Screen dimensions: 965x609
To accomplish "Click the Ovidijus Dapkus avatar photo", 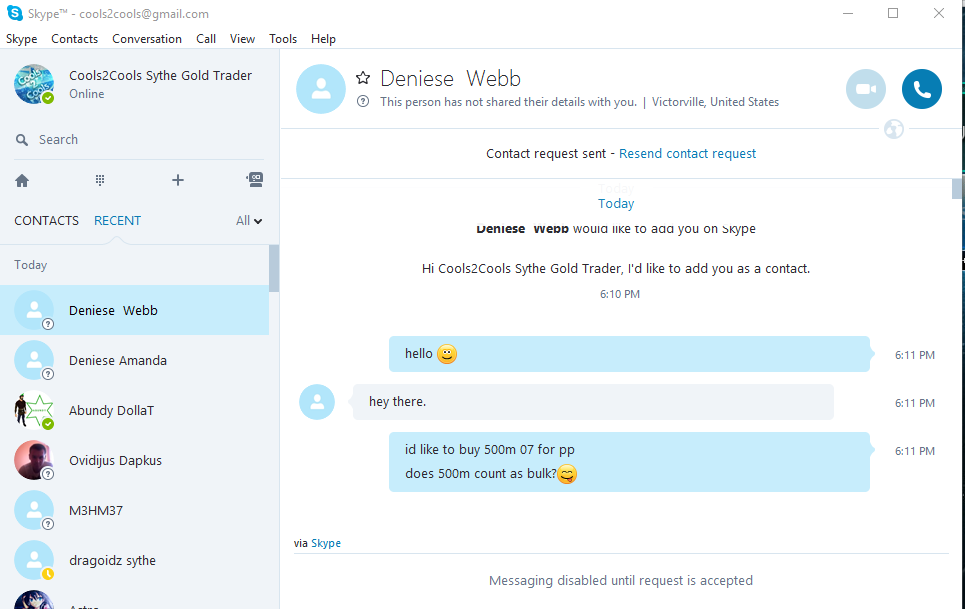I will tap(34, 460).
